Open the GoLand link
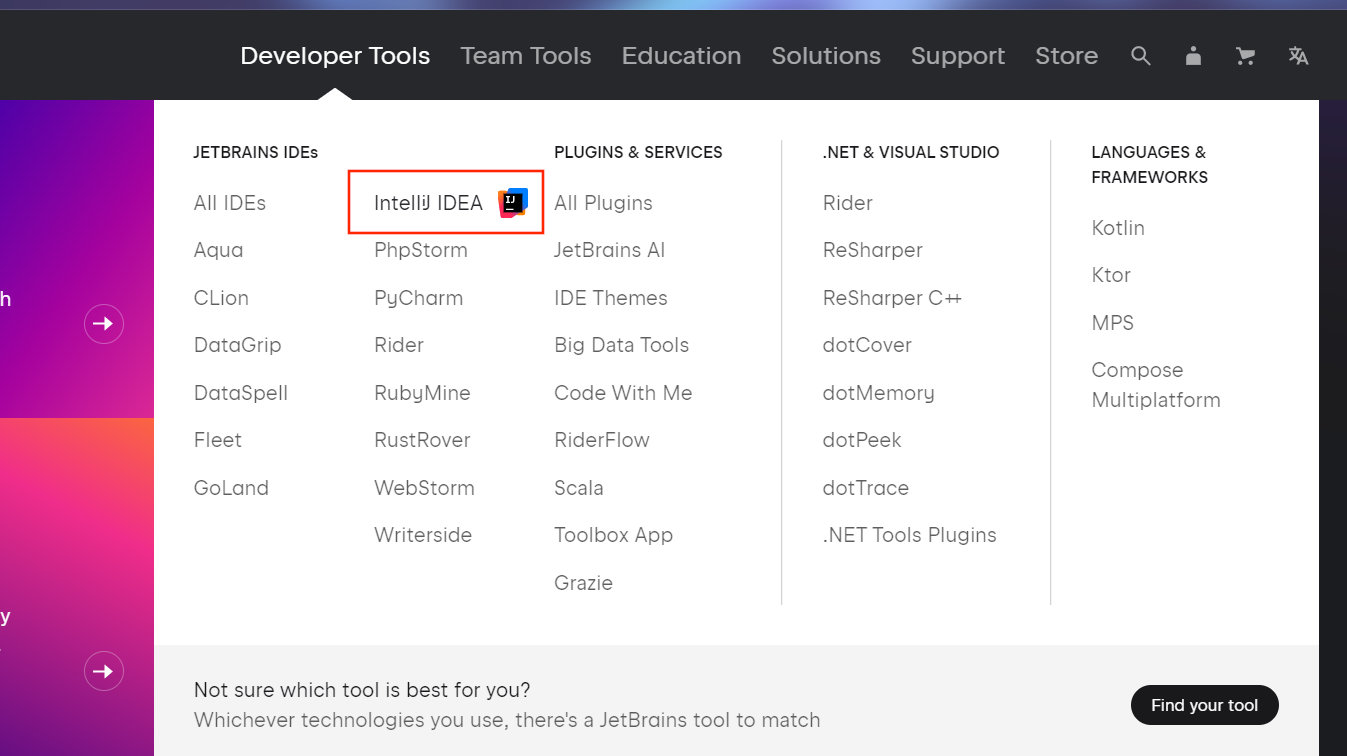1347x756 pixels. tap(231, 488)
